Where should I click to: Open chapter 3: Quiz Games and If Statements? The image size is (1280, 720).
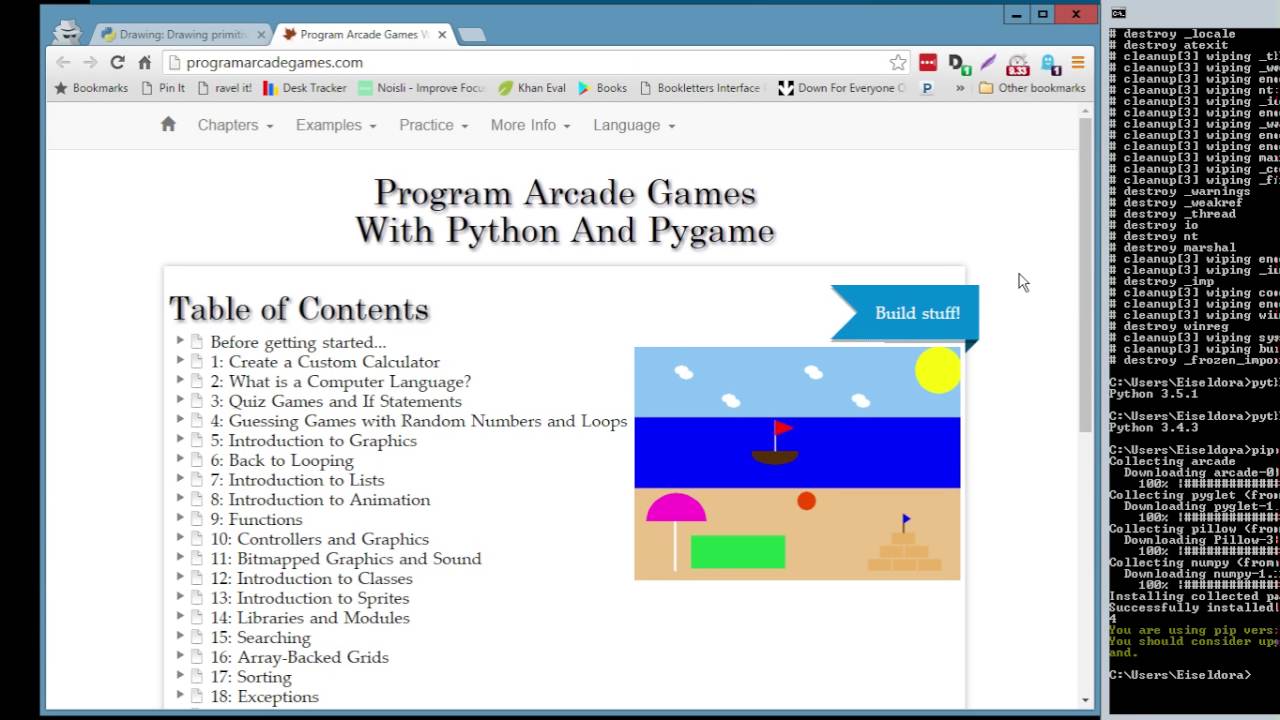coord(336,401)
